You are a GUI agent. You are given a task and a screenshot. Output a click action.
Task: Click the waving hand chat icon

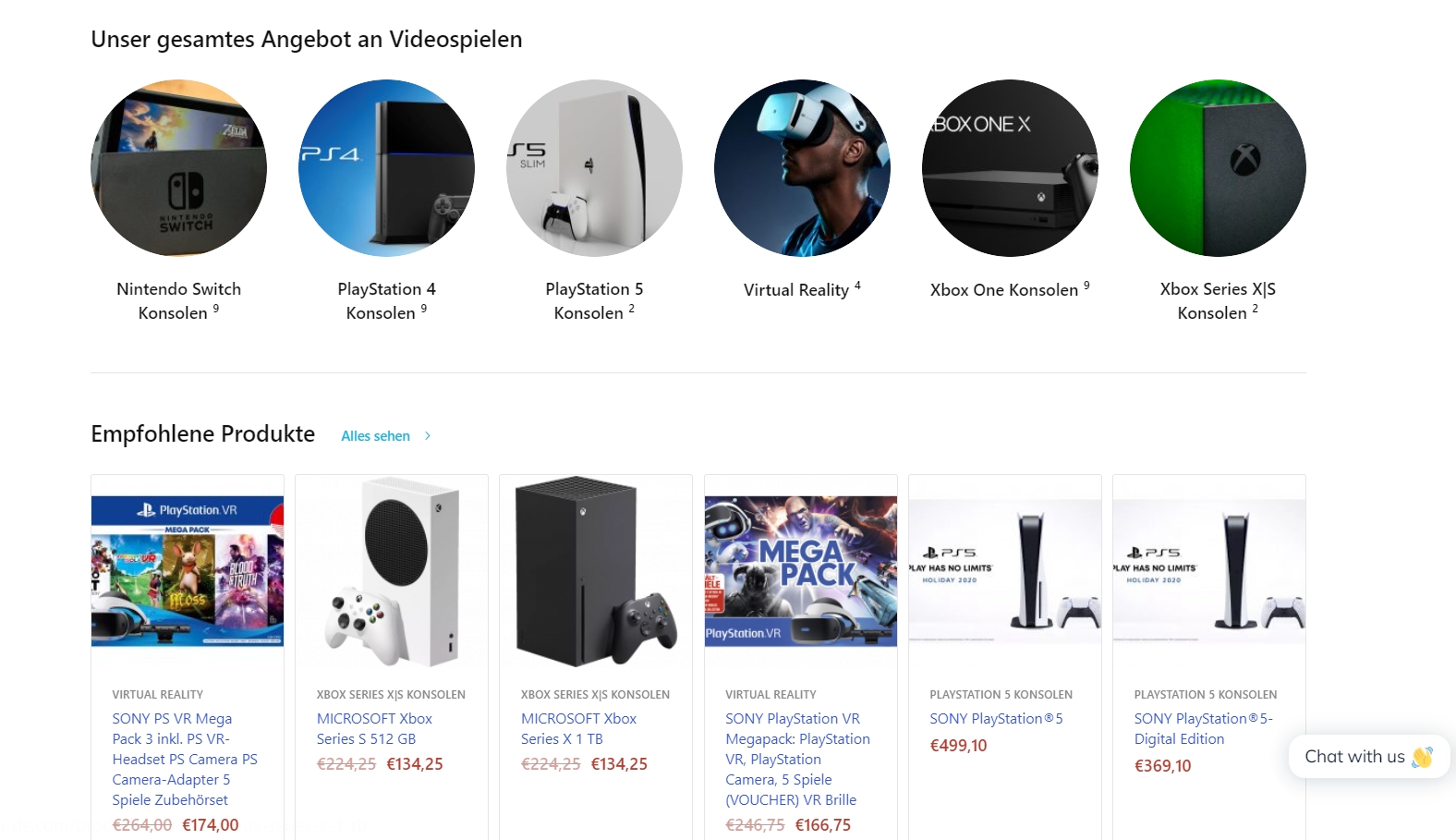coord(1422,757)
